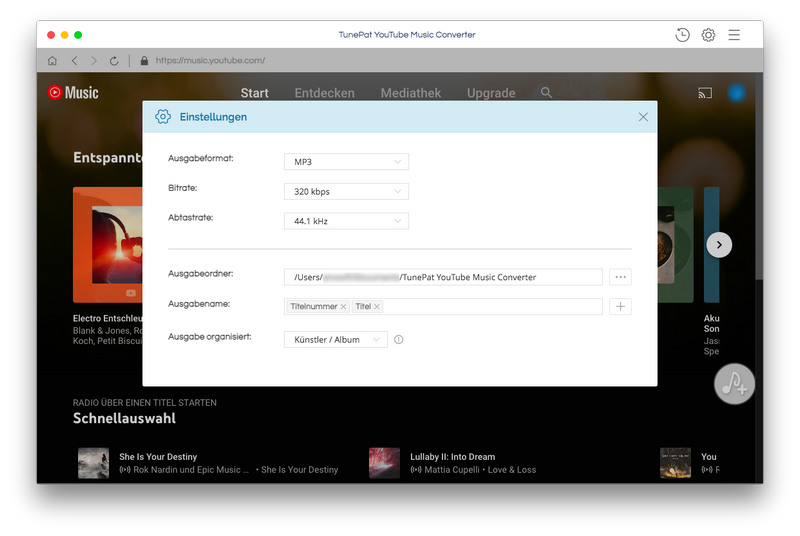
Task: Open the Electro Entschleunigung playlist thumbnail
Action: click(108, 245)
